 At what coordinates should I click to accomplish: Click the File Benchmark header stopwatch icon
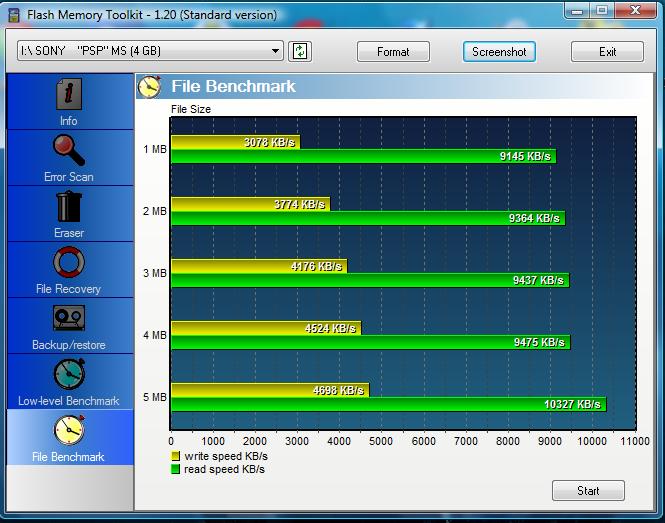click(x=150, y=87)
